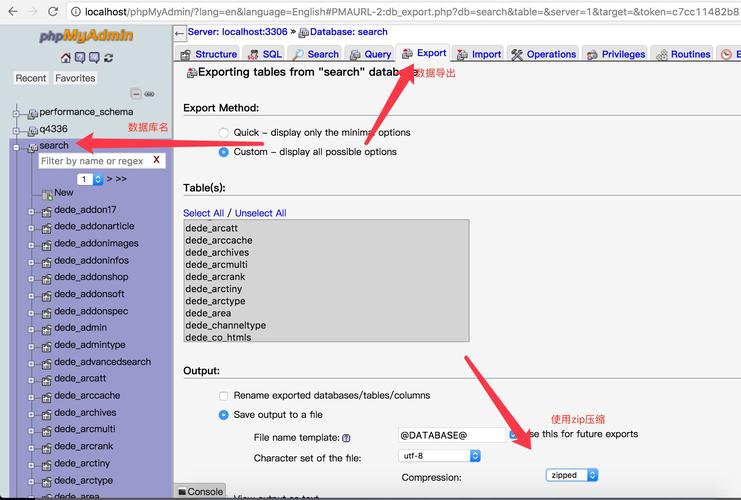This screenshot has width=741, height=500.
Task: Click the search database icon in tree
Action: (33, 147)
